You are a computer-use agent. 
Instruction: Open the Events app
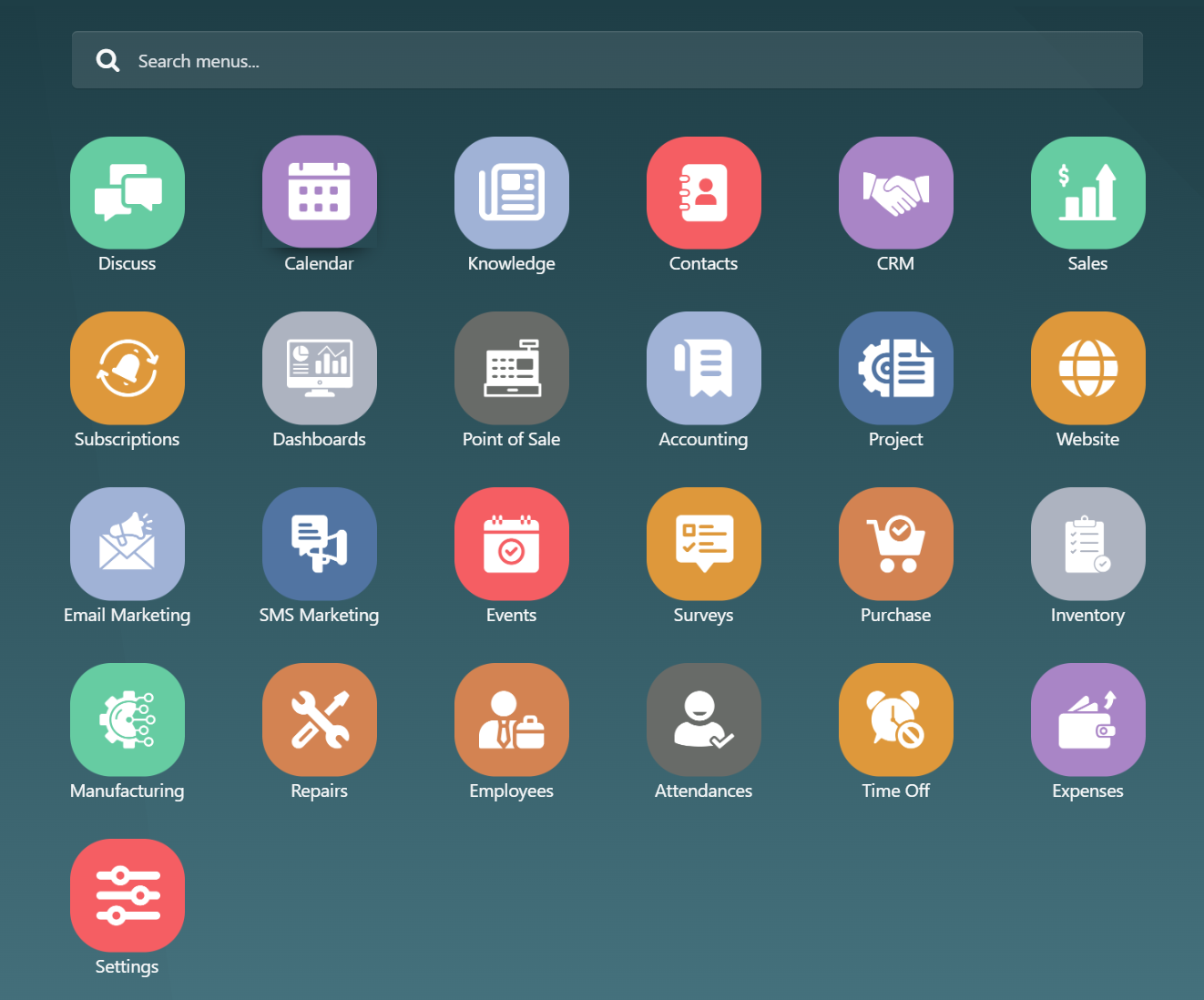(512, 544)
